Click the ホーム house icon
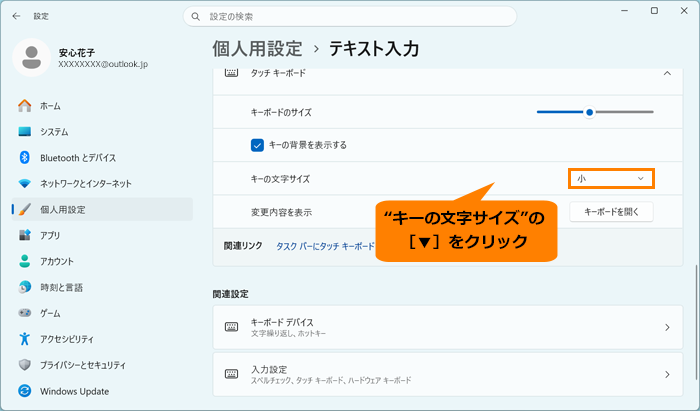The width and height of the screenshot is (700, 411). [x=25, y=106]
